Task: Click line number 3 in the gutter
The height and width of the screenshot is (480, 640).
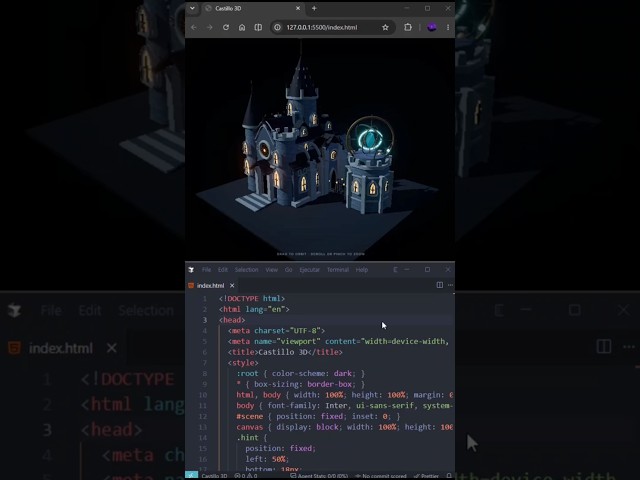Action: pyautogui.click(x=205, y=320)
